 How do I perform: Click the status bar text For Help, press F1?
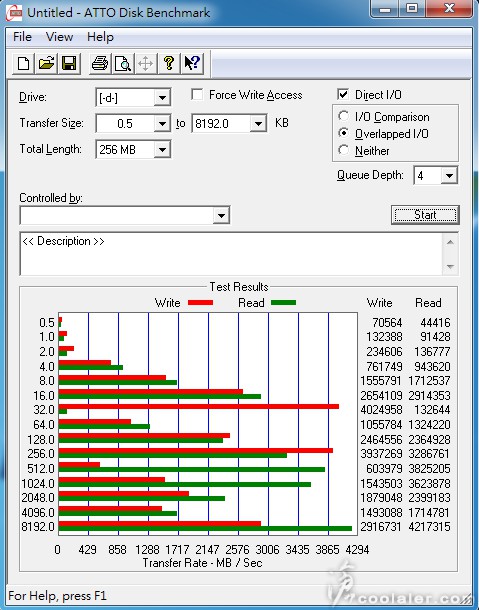tap(57, 596)
